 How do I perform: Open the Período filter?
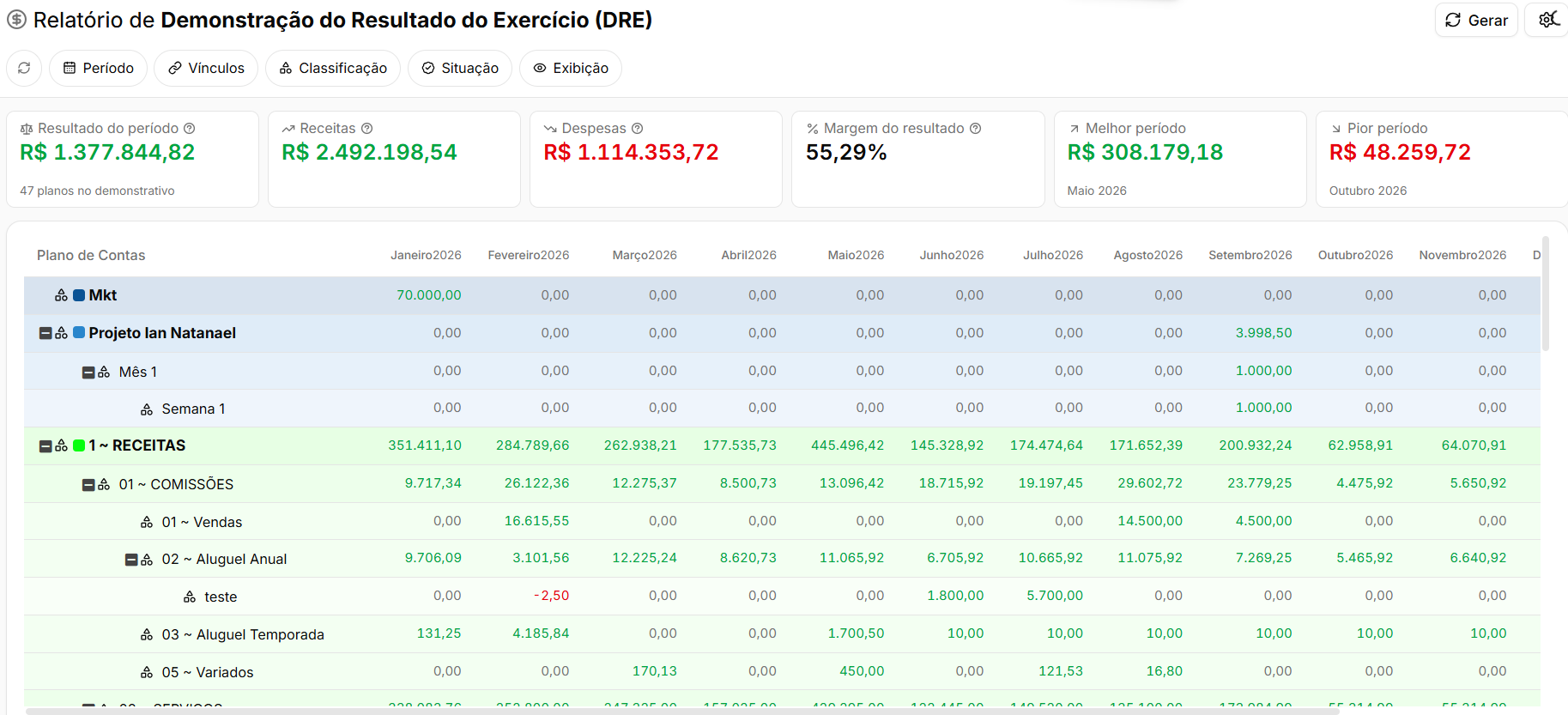(x=98, y=68)
